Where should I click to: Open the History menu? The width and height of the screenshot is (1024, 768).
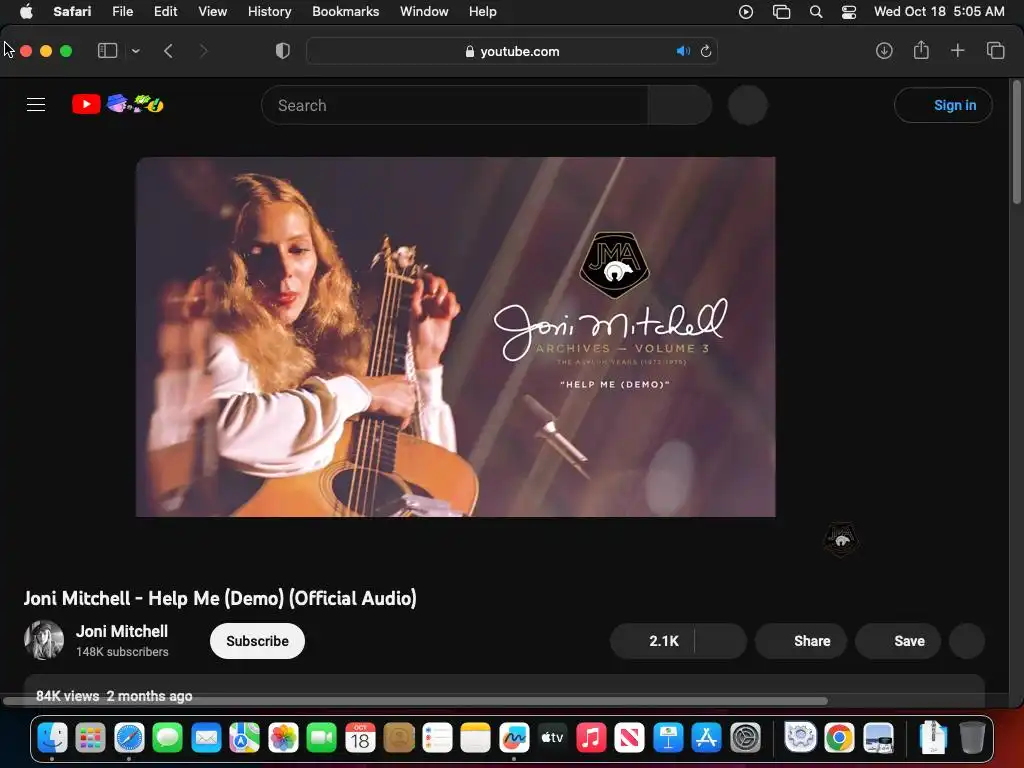pyautogui.click(x=269, y=12)
